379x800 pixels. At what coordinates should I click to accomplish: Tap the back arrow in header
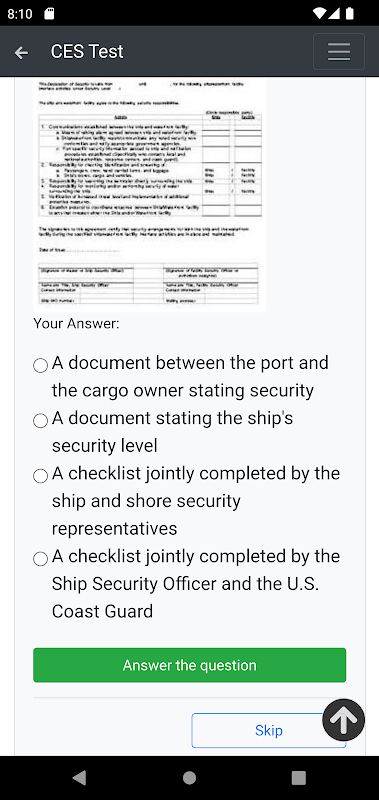[21, 52]
